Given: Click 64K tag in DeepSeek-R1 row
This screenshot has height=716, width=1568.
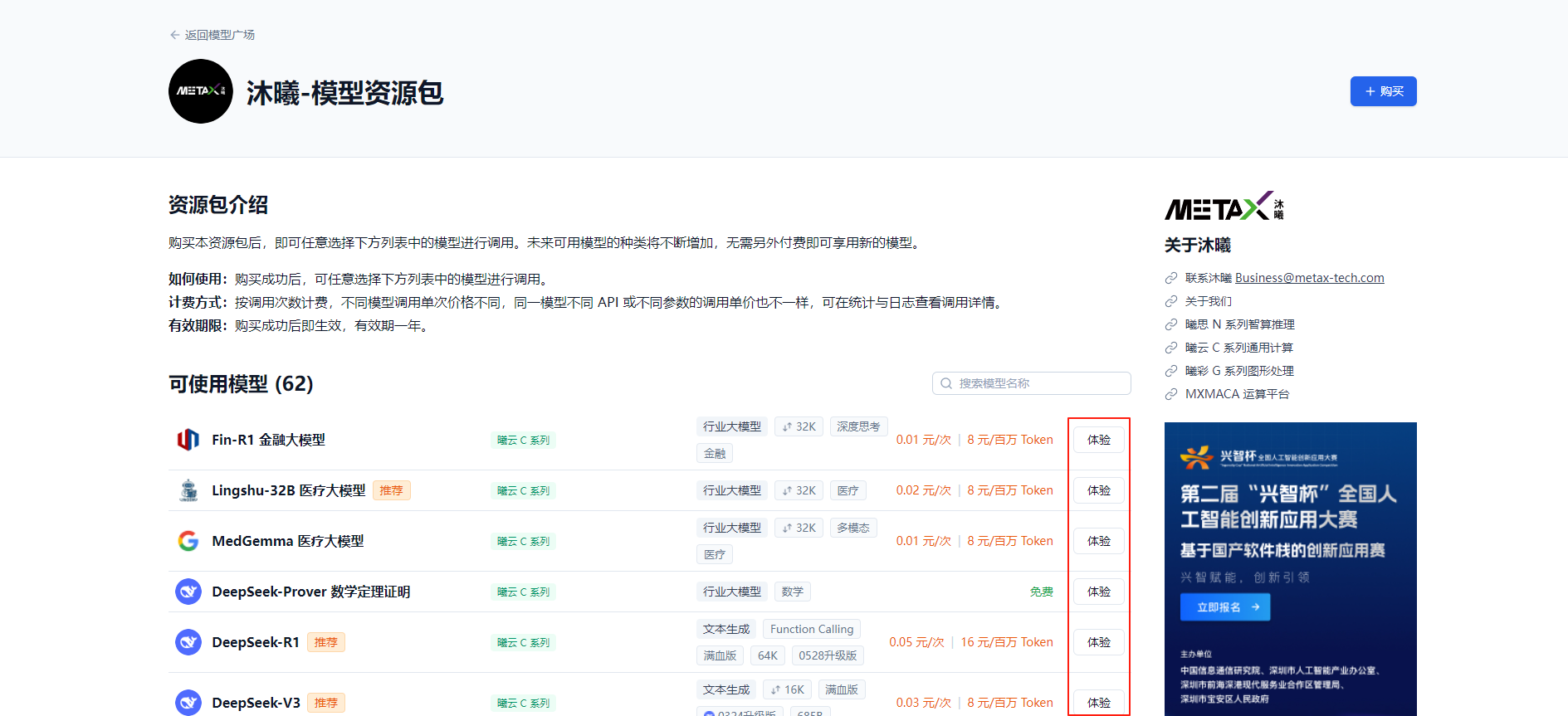Looking at the screenshot, I should coord(768,655).
